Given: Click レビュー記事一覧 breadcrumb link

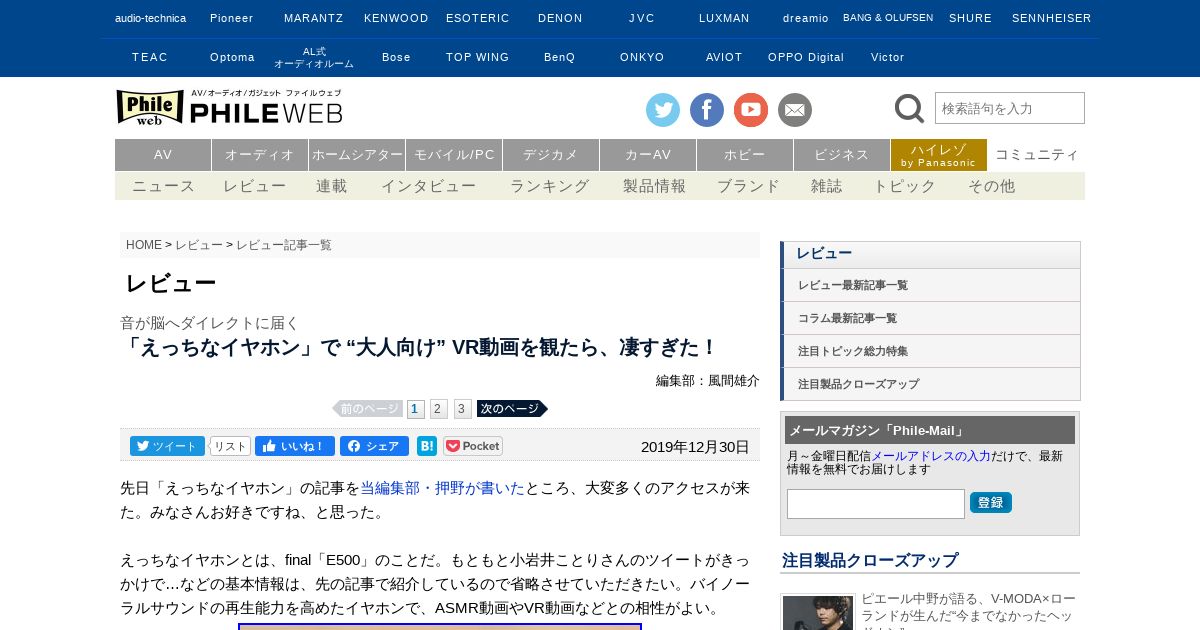Looking at the screenshot, I should [284, 245].
